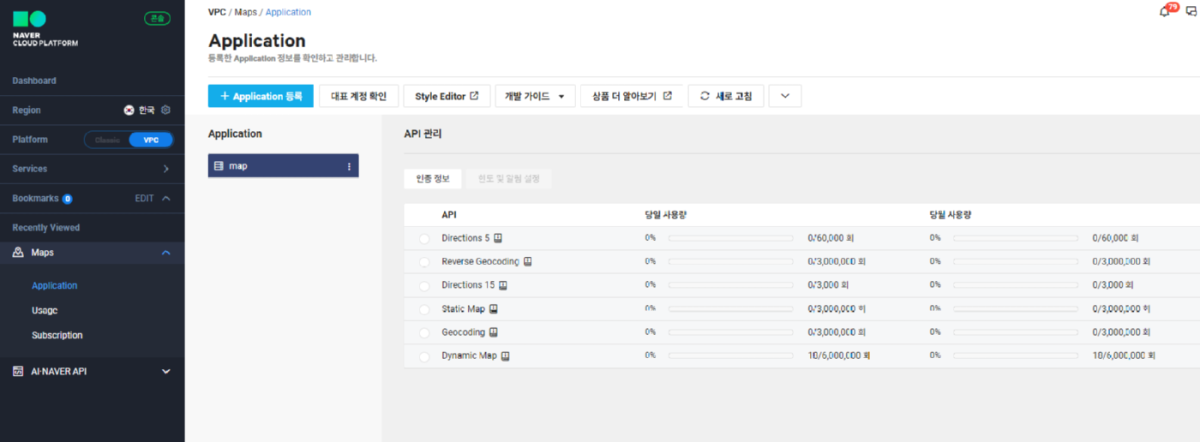This screenshot has width=1200, height=442.
Task: Open Usage in the Maps menu
Action: coord(44,311)
